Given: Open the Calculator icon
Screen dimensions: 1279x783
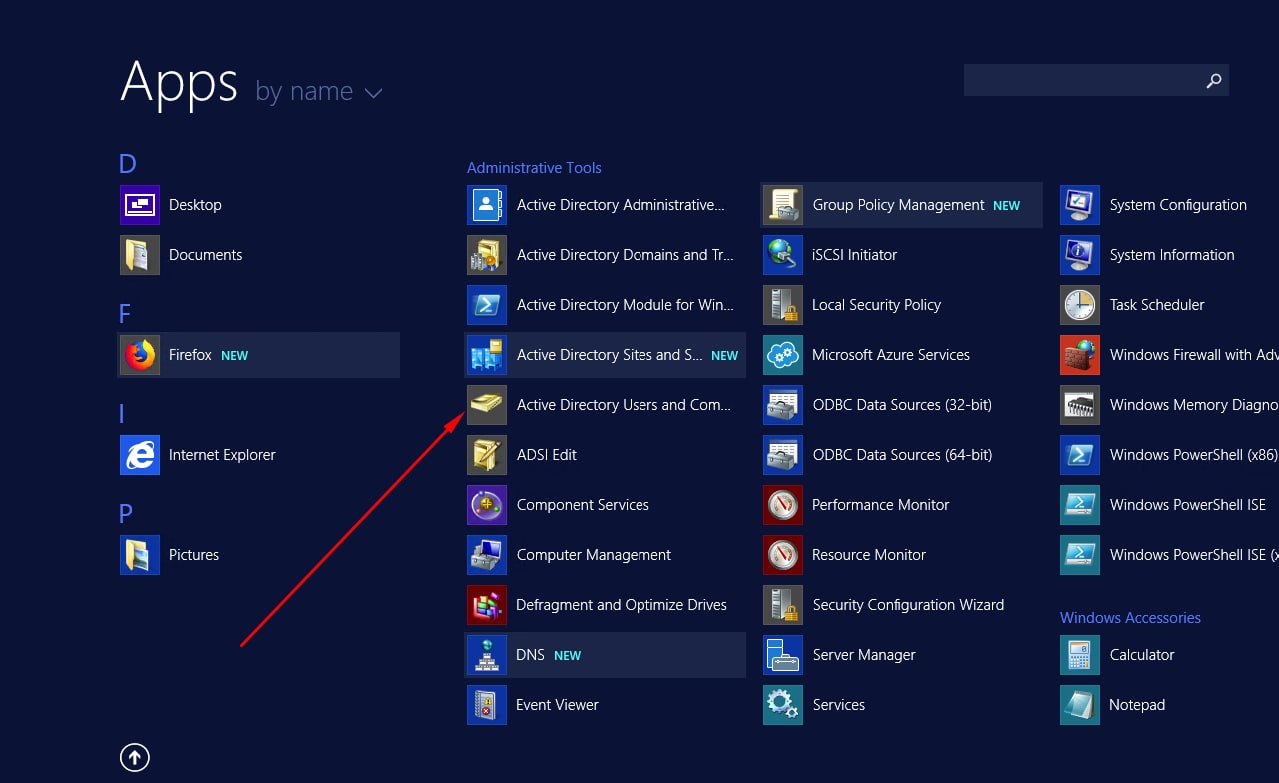Looking at the screenshot, I should coord(1080,655).
